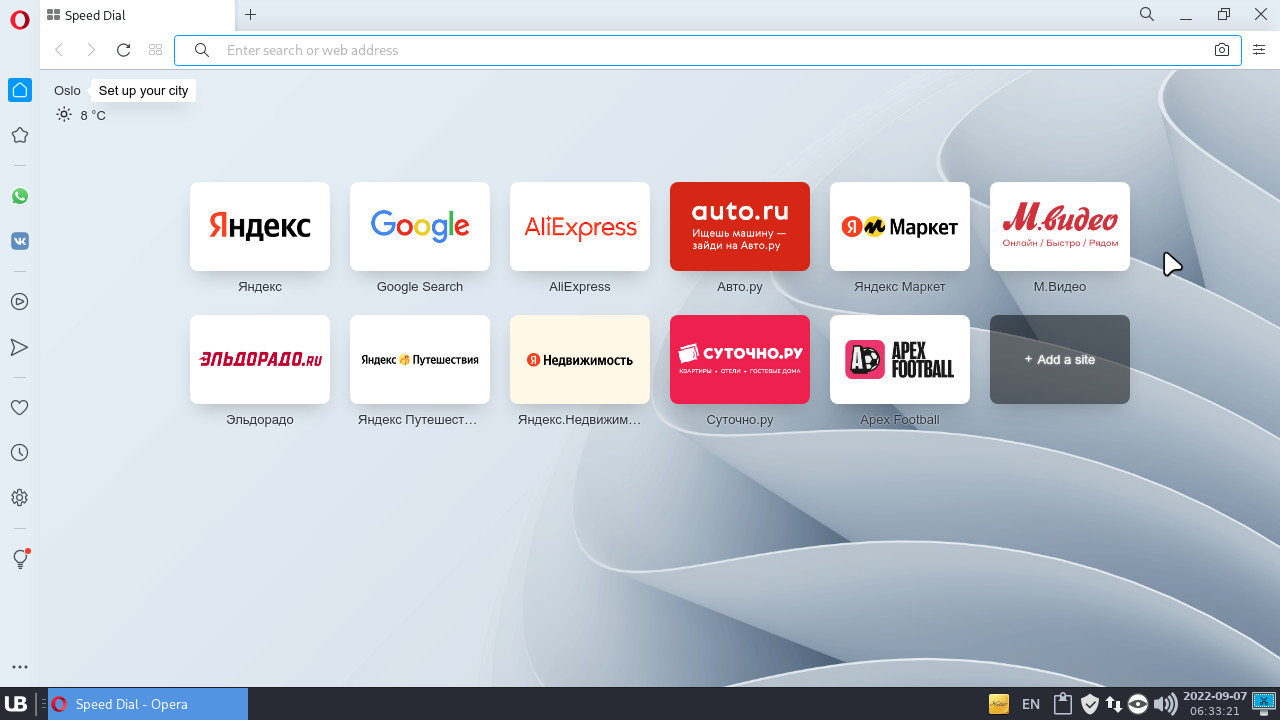Click the taskbar clock date and time
This screenshot has width=1280, height=720.
tap(1215, 704)
